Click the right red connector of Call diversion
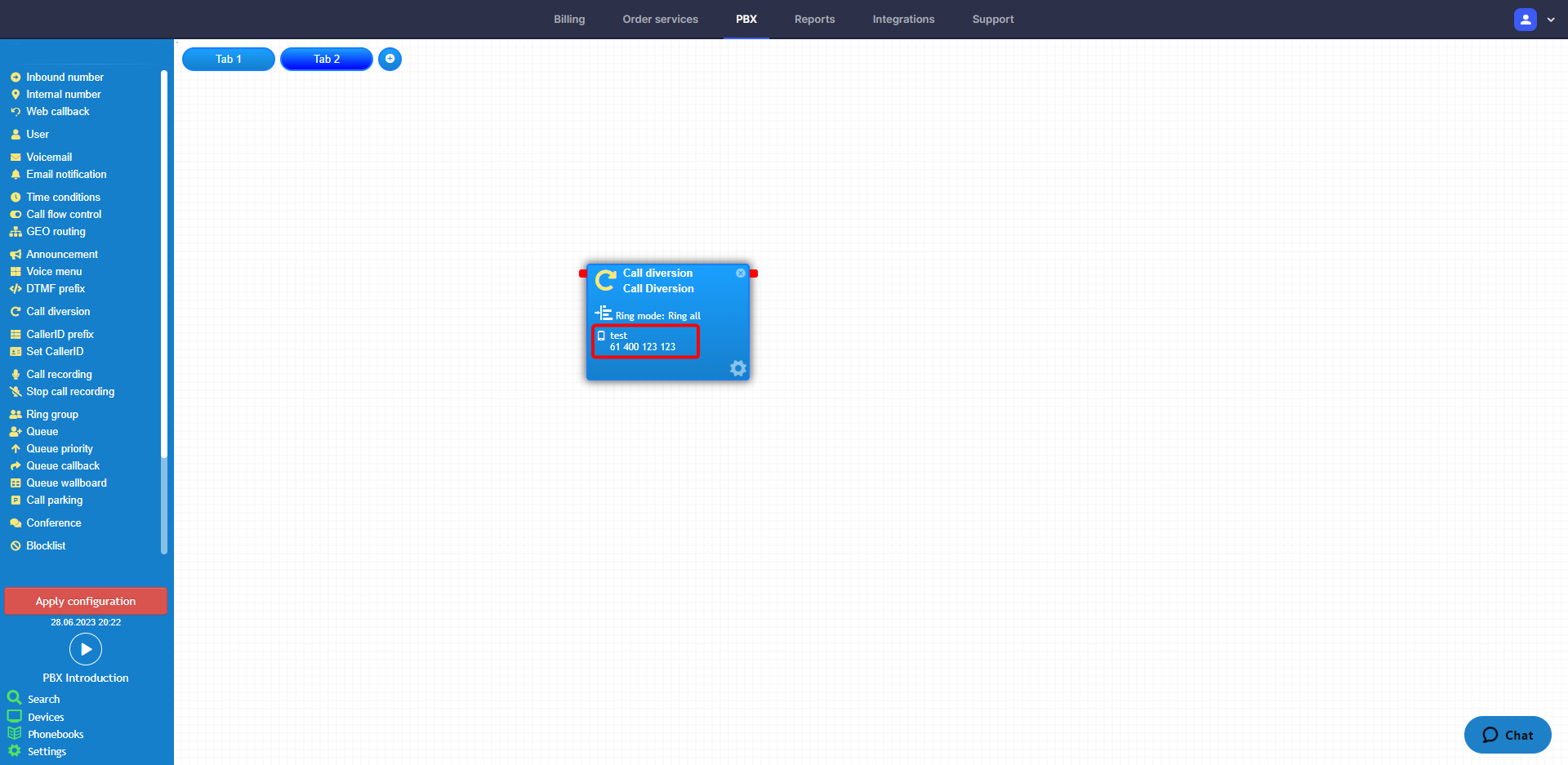This screenshot has width=1568, height=765. coord(754,274)
